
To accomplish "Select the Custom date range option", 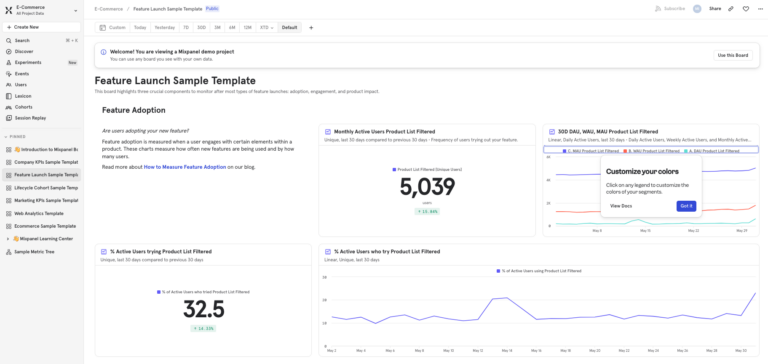I will pos(113,28).
